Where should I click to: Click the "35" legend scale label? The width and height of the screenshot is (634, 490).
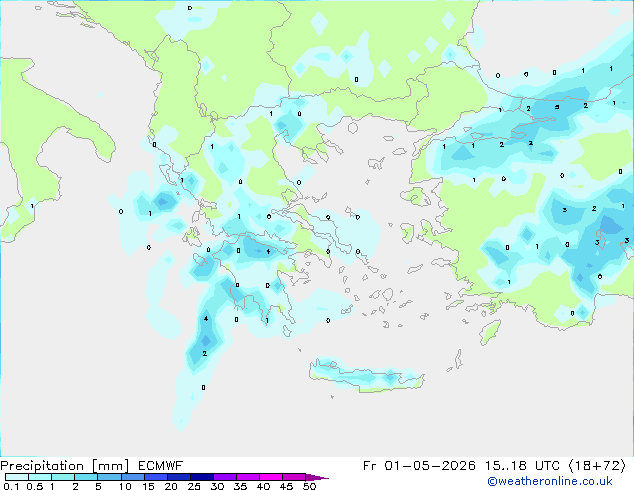[x=240, y=486]
